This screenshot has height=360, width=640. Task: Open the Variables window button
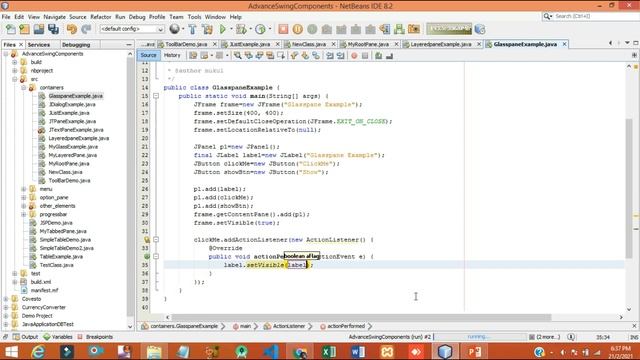click(58, 337)
